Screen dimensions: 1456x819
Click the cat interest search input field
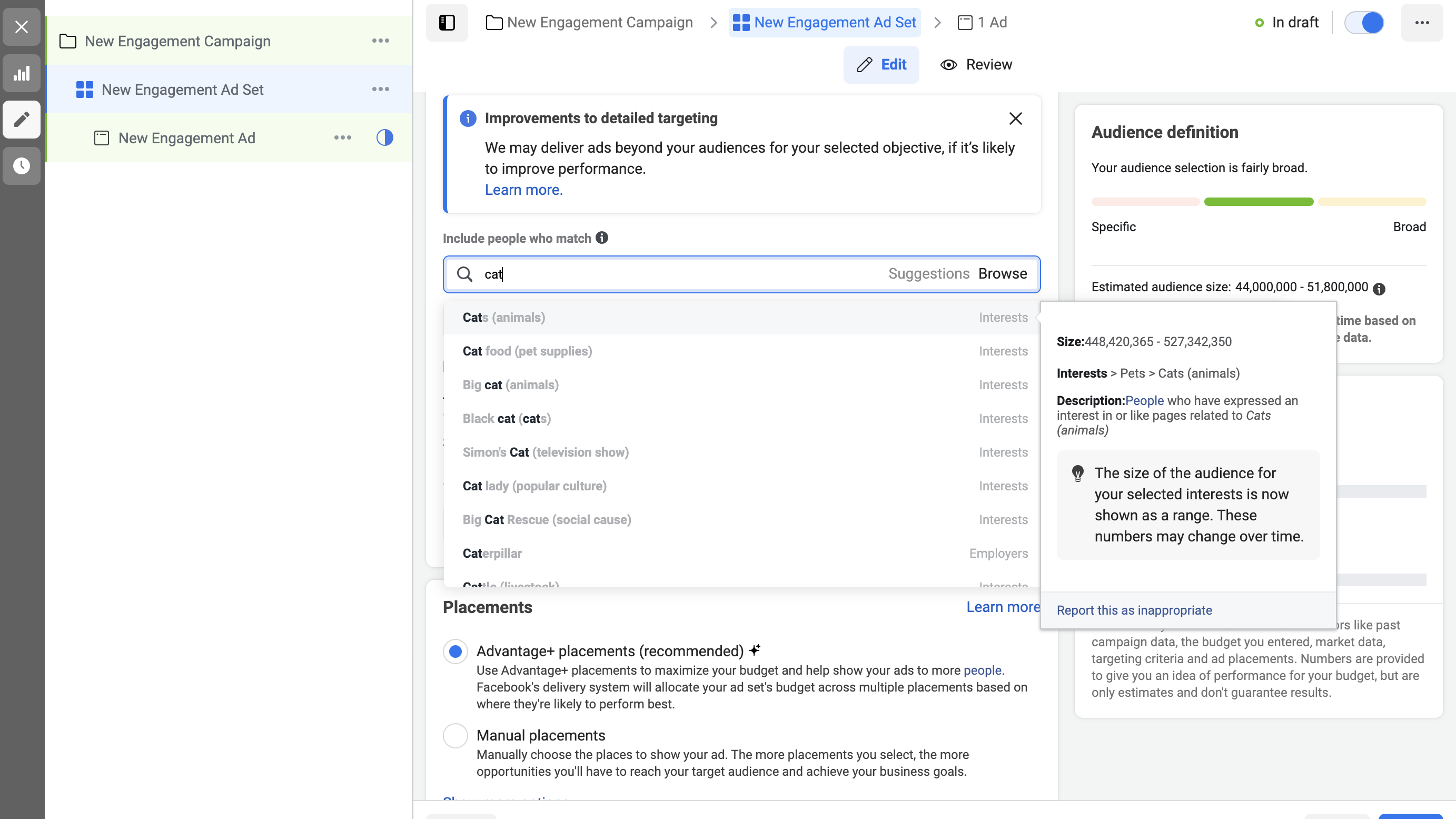click(x=742, y=273)
